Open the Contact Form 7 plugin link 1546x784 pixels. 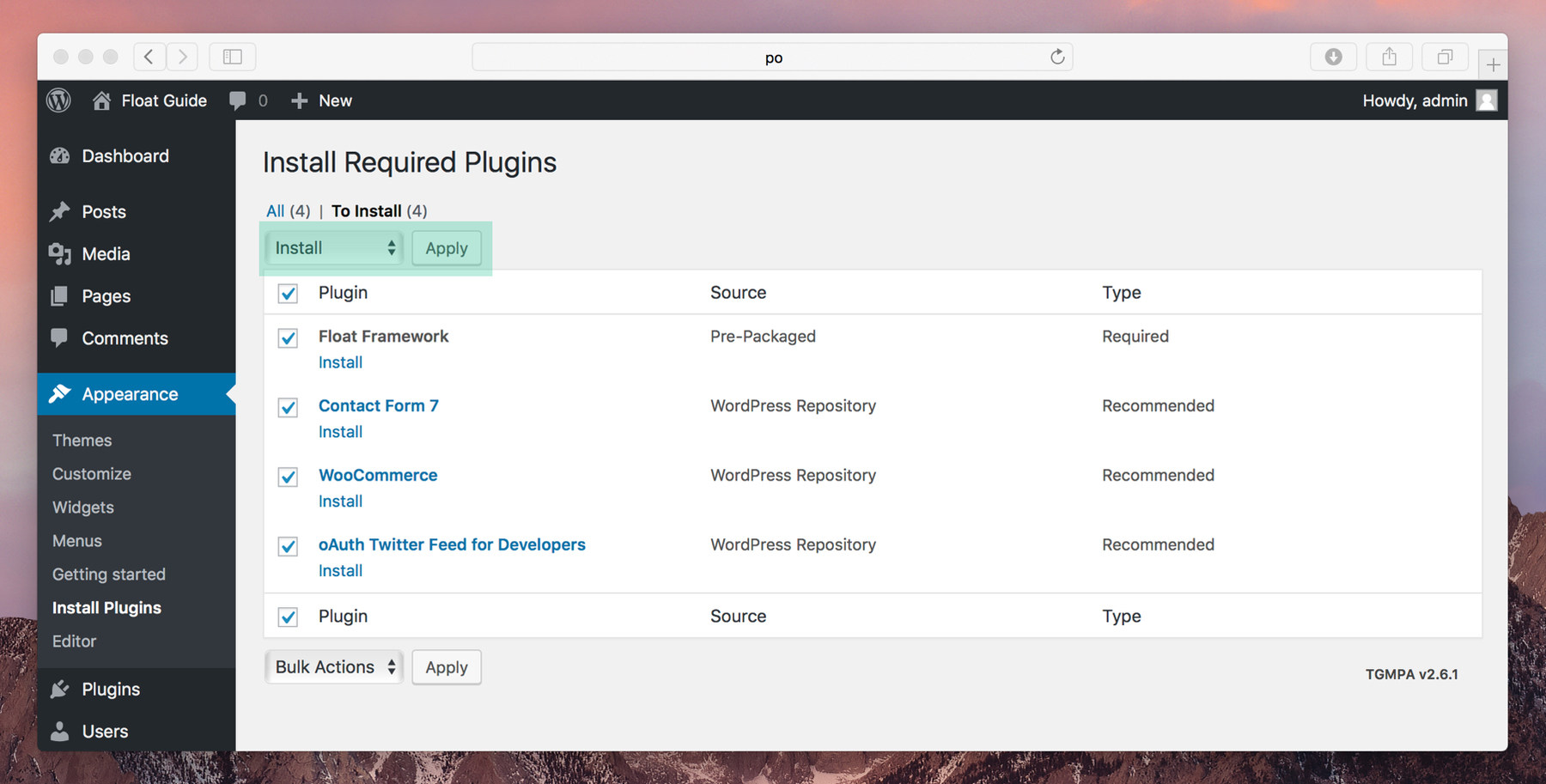click(378, 405)
